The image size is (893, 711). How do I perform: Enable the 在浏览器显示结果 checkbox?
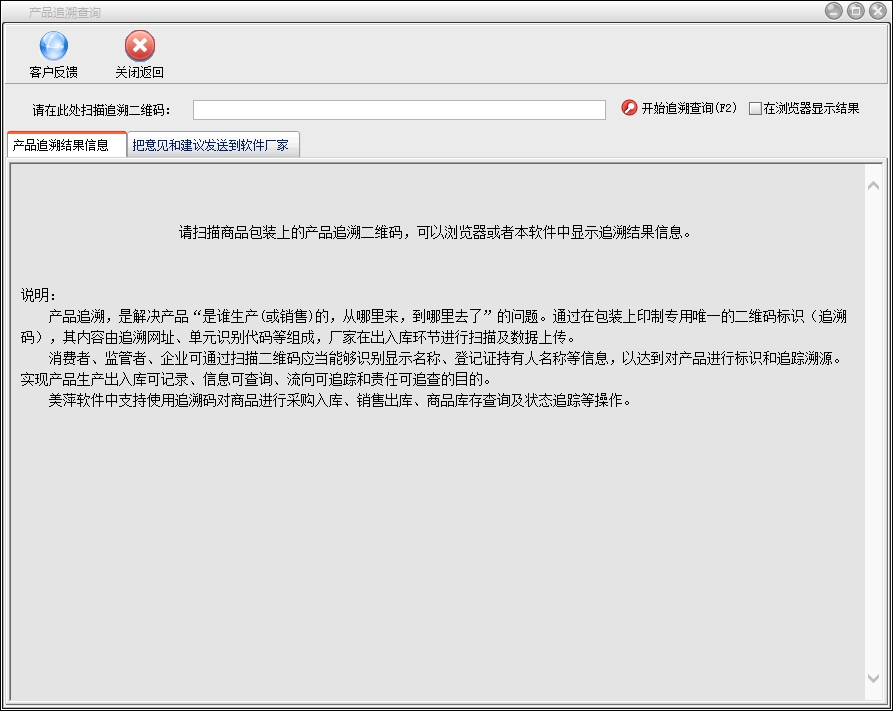tap(755, 109)
